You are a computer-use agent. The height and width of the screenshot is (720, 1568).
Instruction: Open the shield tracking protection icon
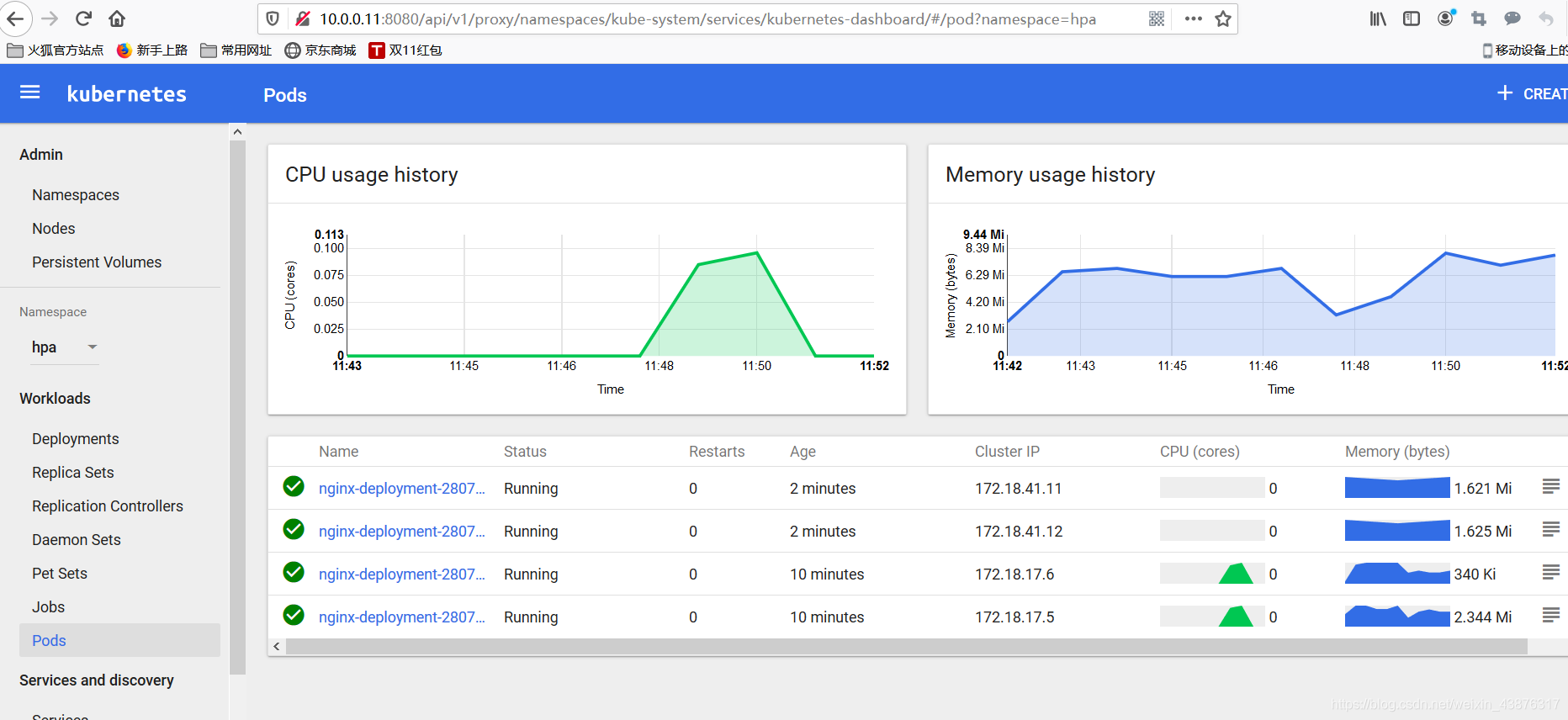tap(273, 19)
